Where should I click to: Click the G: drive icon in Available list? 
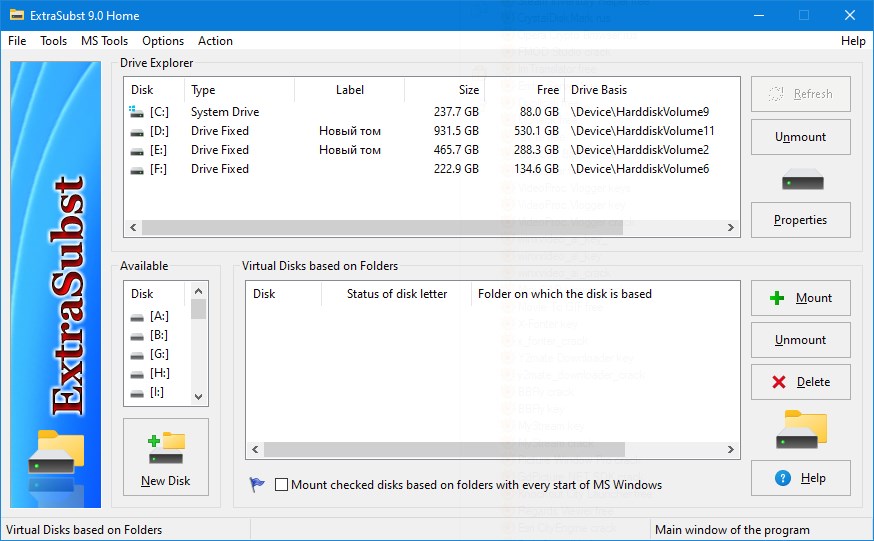tap(137, 355)
